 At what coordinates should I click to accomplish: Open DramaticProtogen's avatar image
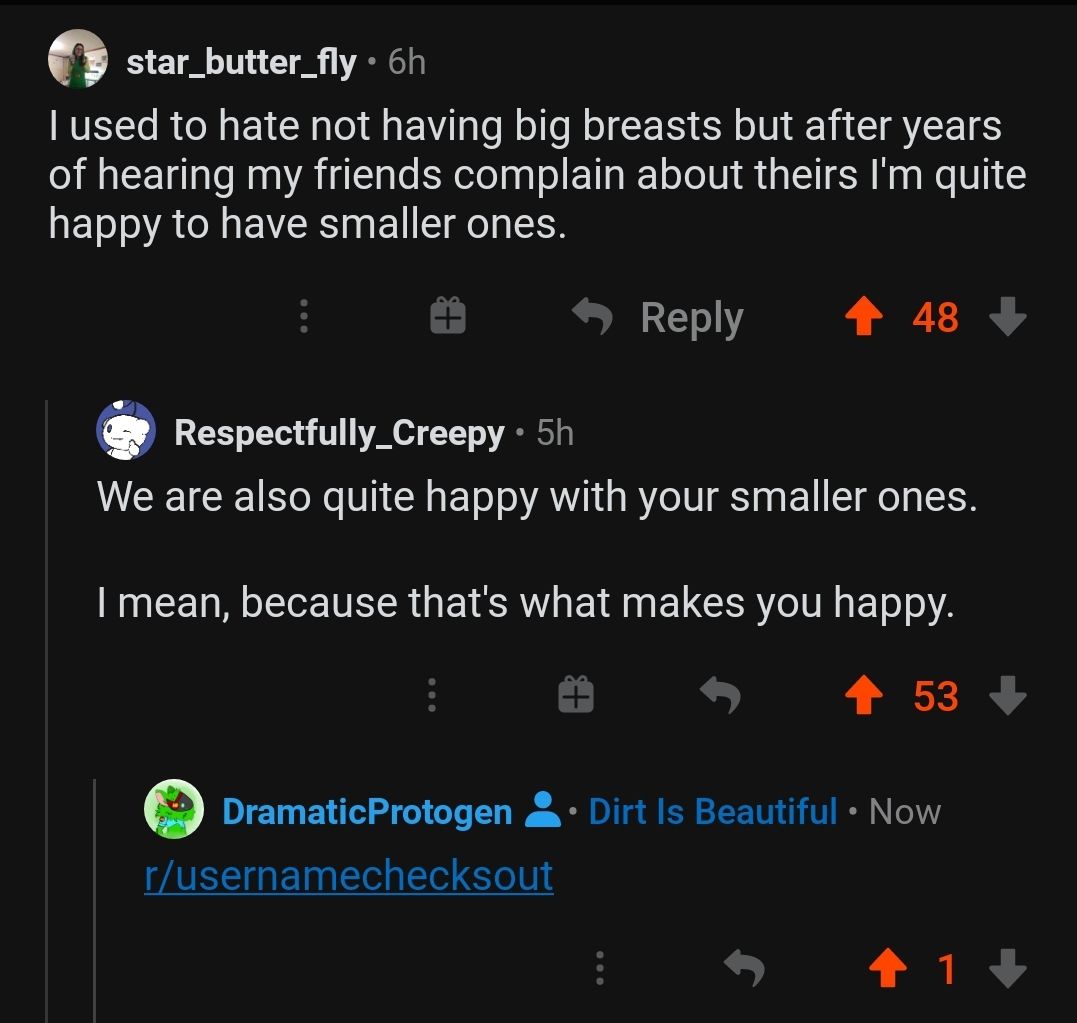point(174,809)
